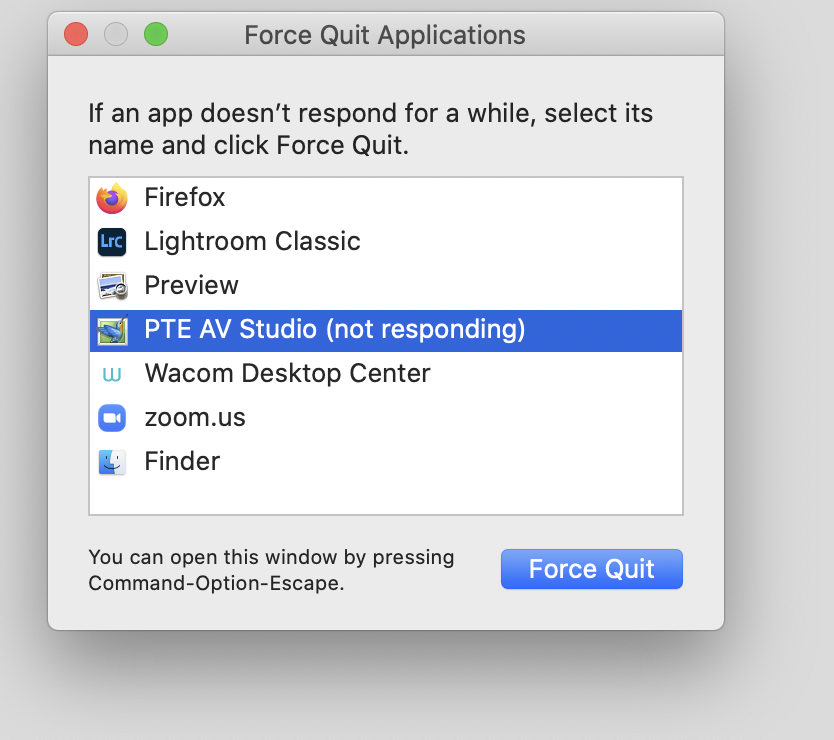Click the Finder face icon
The image size is (834, 740).
coord(112,462)
